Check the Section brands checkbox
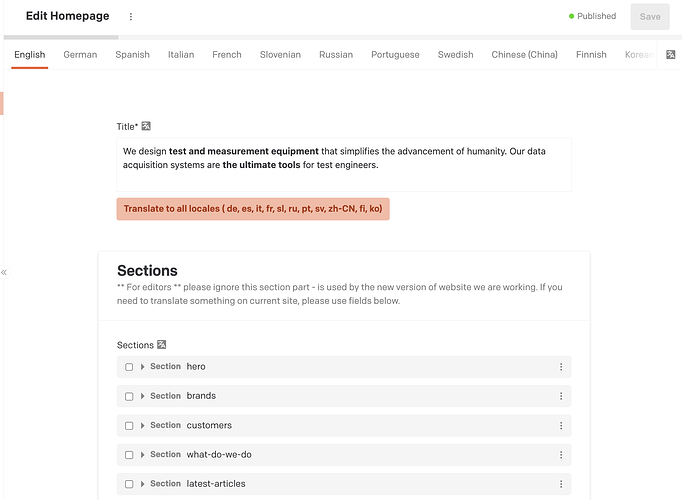The width and height of the screenshot is (682, 500). (x=129, y=397)
